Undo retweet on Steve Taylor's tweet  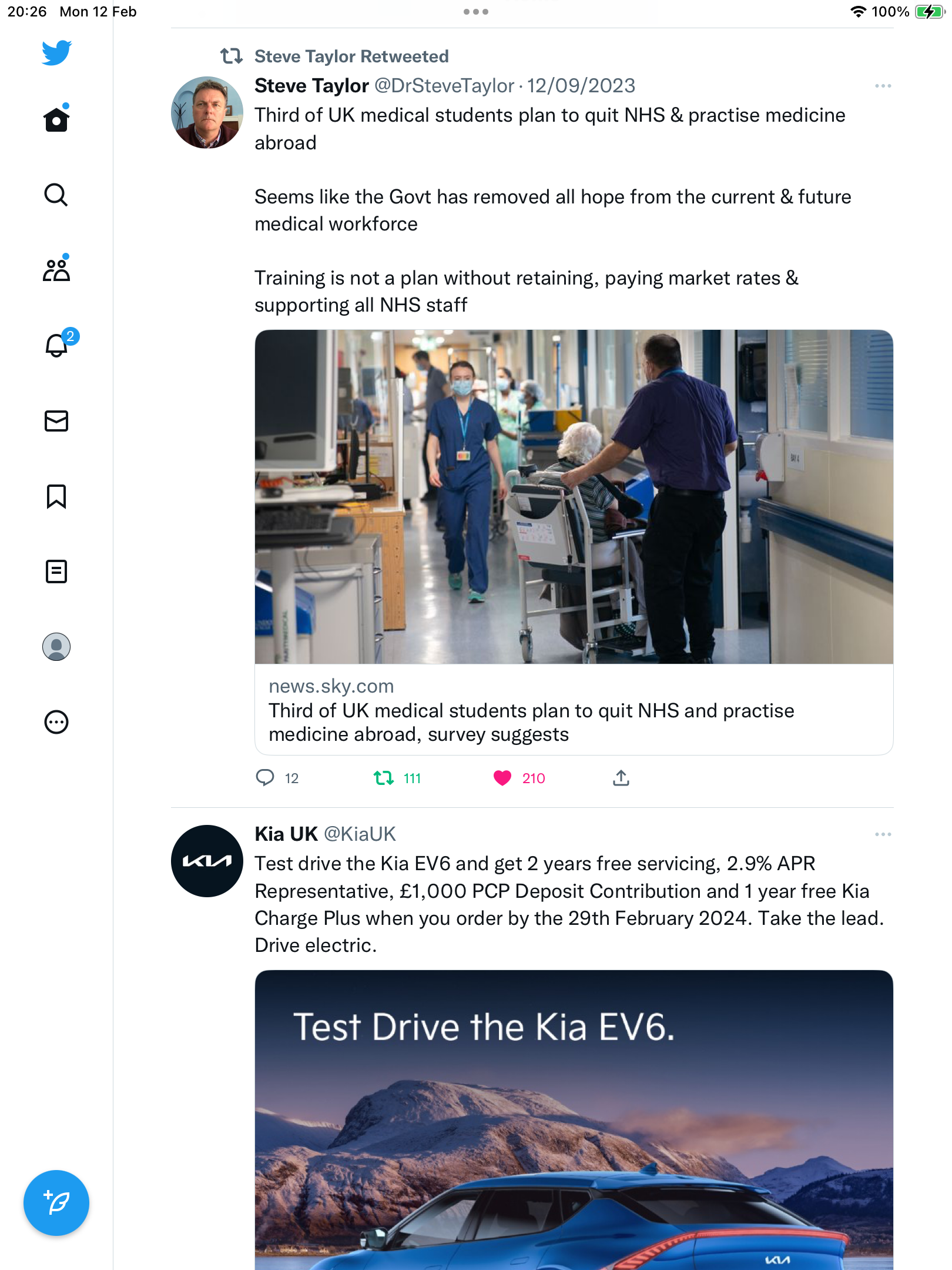pos(384,778)
